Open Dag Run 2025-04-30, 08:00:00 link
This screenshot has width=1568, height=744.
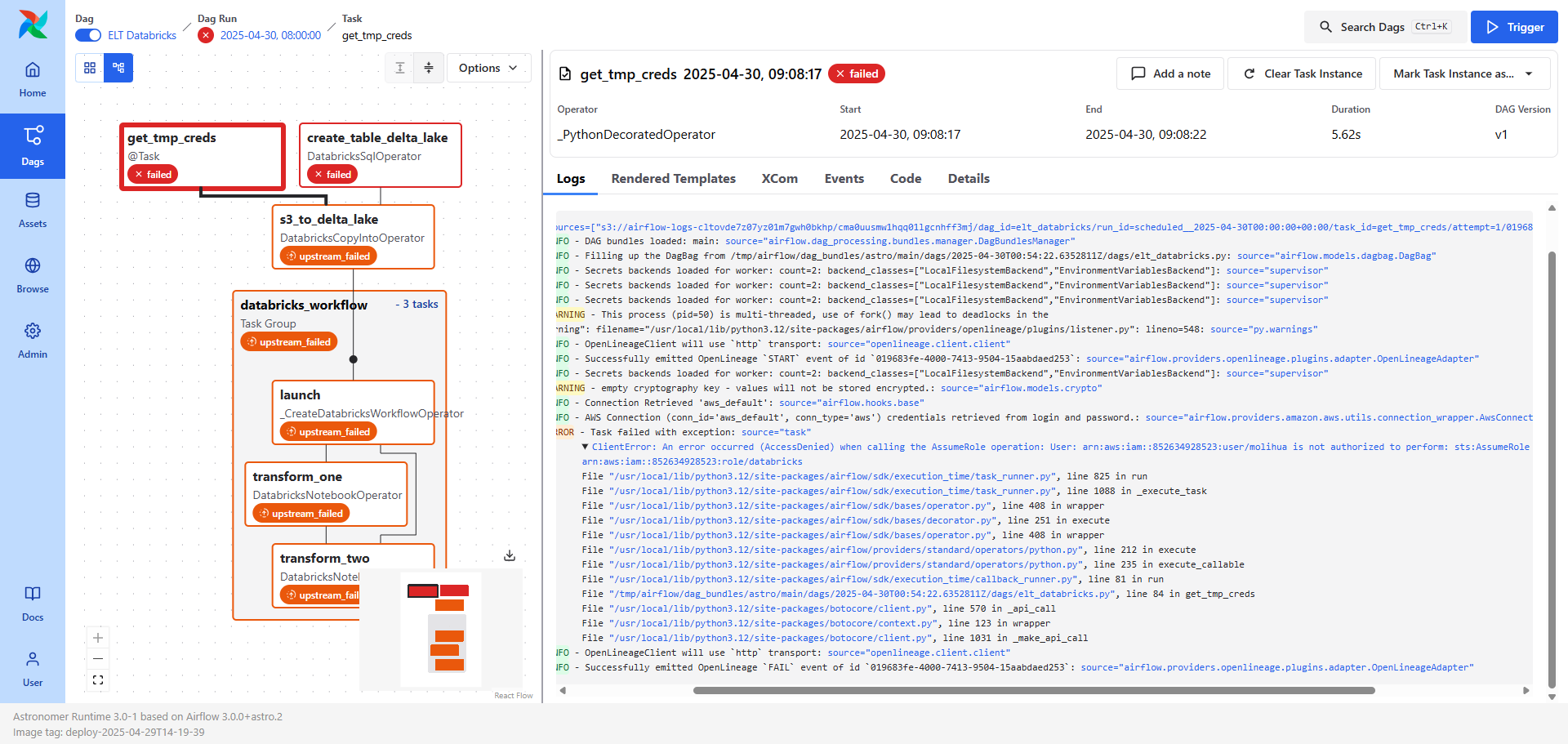tap(270, 35)
